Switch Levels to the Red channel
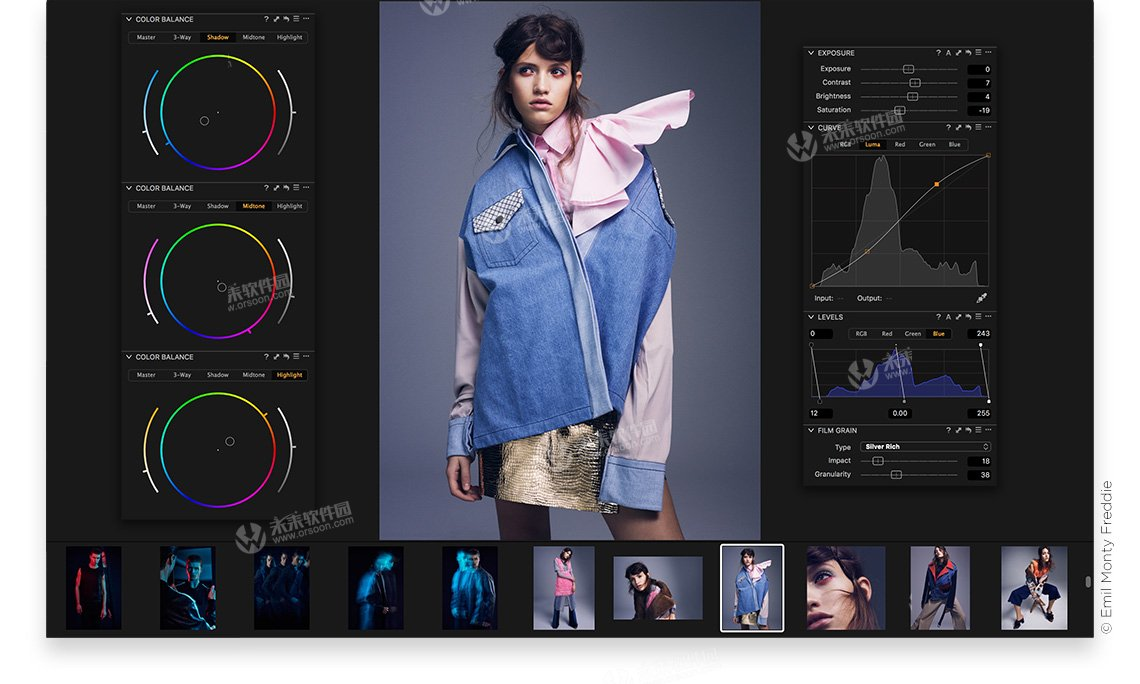Viewport: 1140px width, 684px height. point(887,334)
